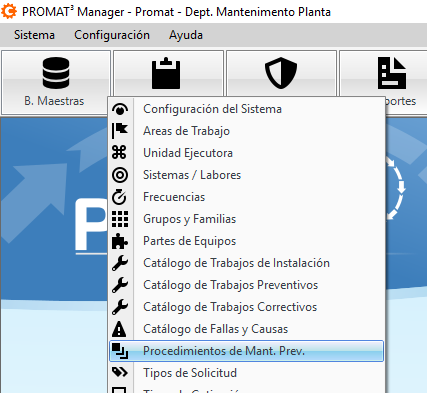Click the timer icon beside Frecuencias
The height and width of the screenshot is (393, 427).
point(119,197)
